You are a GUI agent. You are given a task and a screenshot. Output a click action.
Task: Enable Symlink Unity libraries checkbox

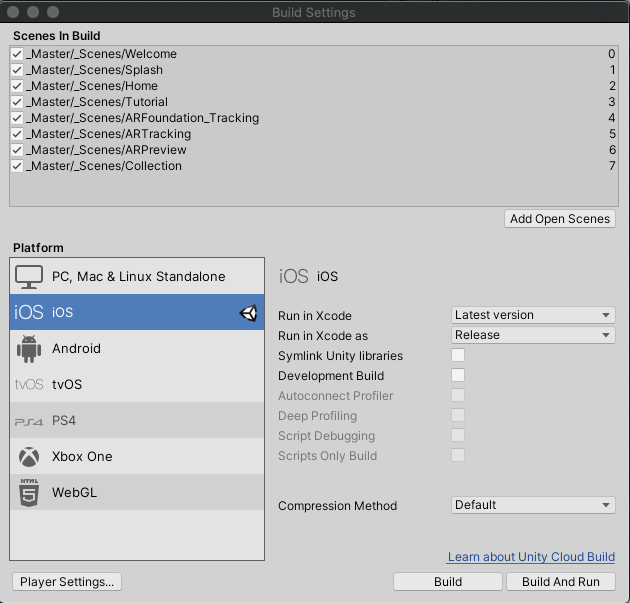pyautogui.click(x=458, y=355)
